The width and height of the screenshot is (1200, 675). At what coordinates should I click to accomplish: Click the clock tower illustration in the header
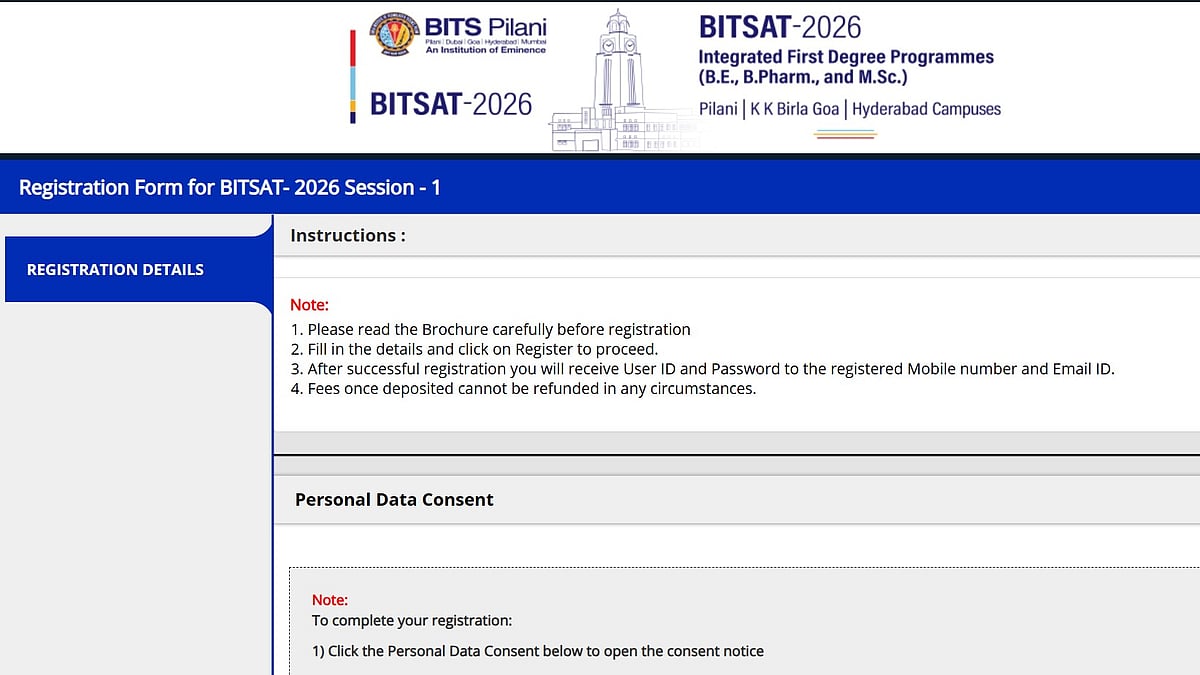pyautogui.click(x=617, y=80)
